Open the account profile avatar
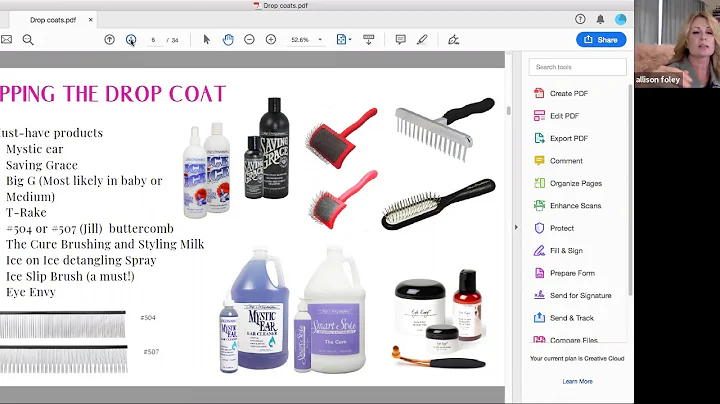The height and width of the screenshot is (404, 720). coord(620,19)
